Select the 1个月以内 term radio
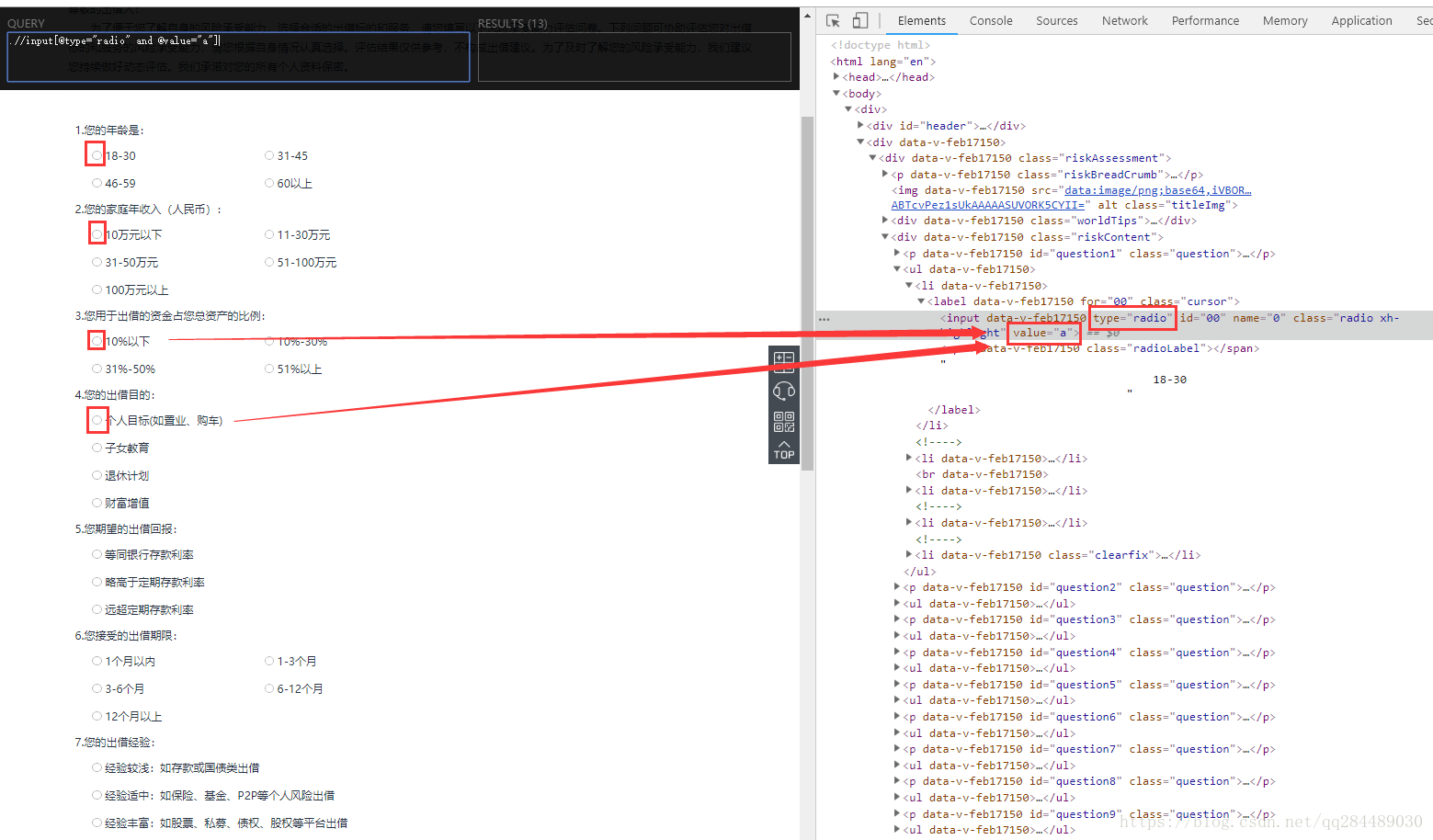Image resolution: width=1433 pixels, height=840 pixels. [x=97, y=661]
